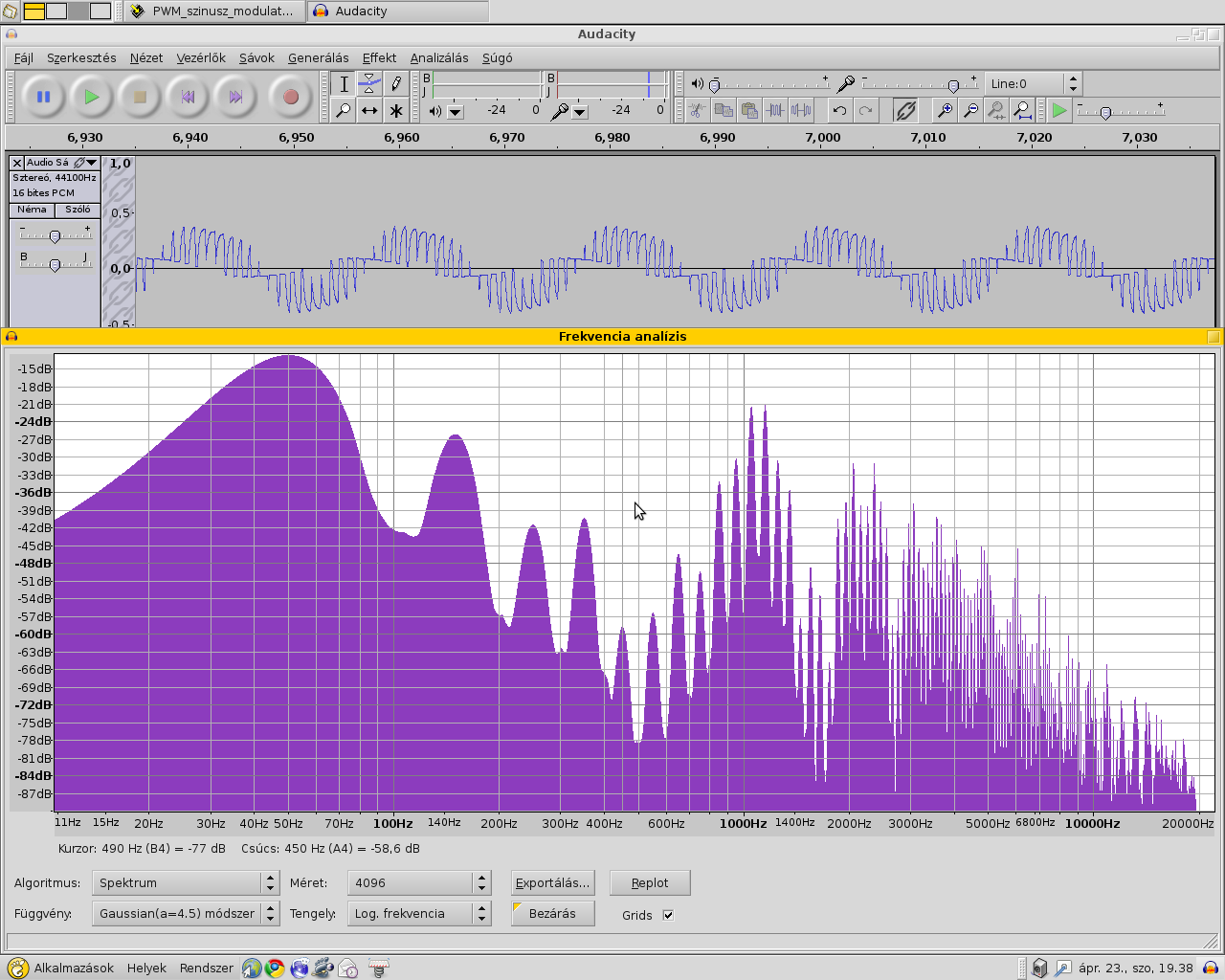Viewport: 1225px width, 980px height.
Task: Pause playback with the Pause button
Action: 43,97
